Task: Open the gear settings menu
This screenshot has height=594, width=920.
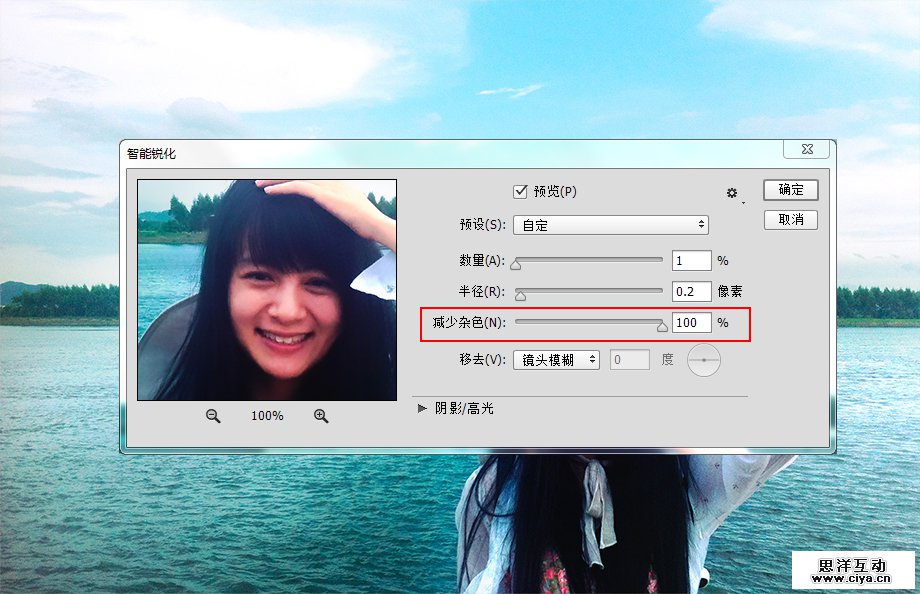Action: coord(732,193)
